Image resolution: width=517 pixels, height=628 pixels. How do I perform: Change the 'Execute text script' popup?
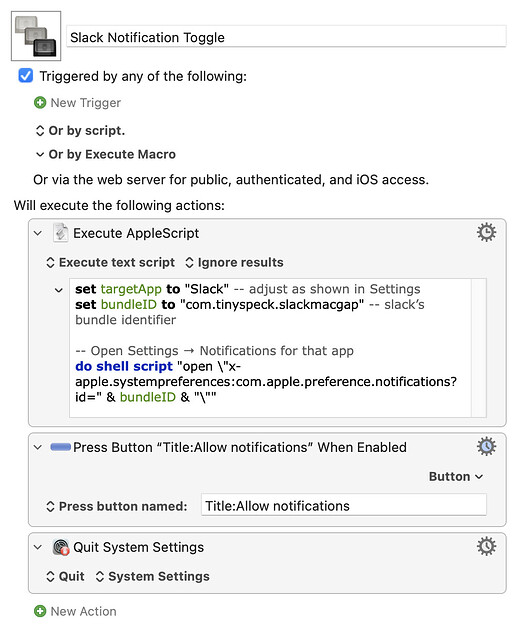pos(111,262)
